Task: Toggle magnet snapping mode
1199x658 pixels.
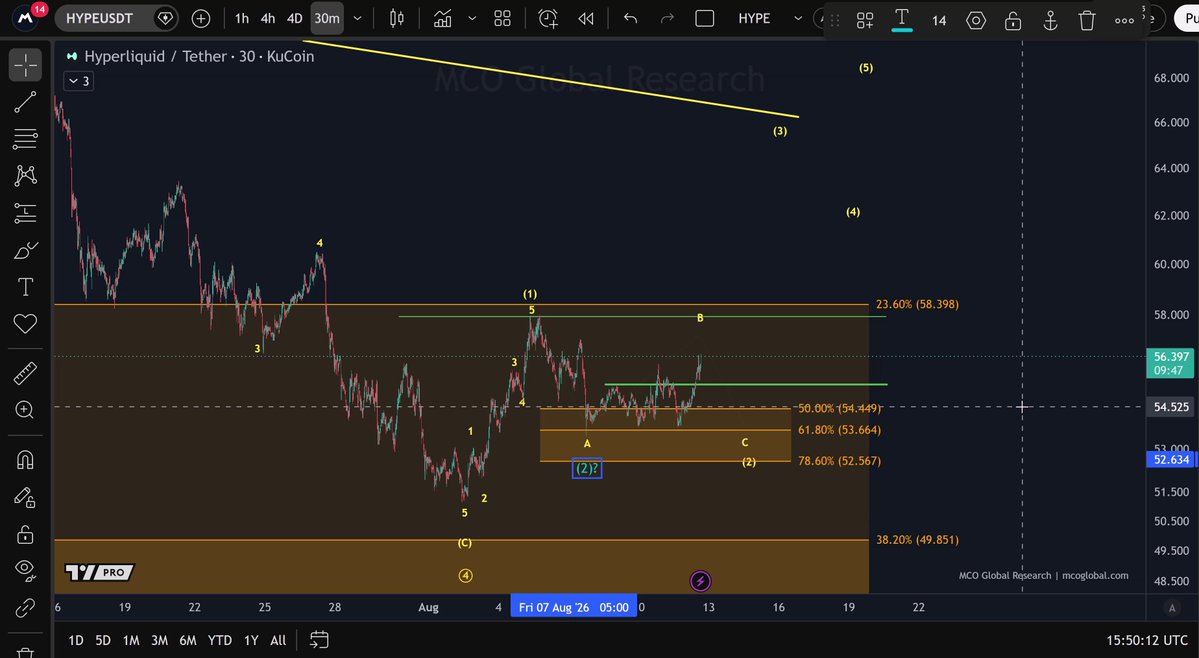Action: click(25, 460)
